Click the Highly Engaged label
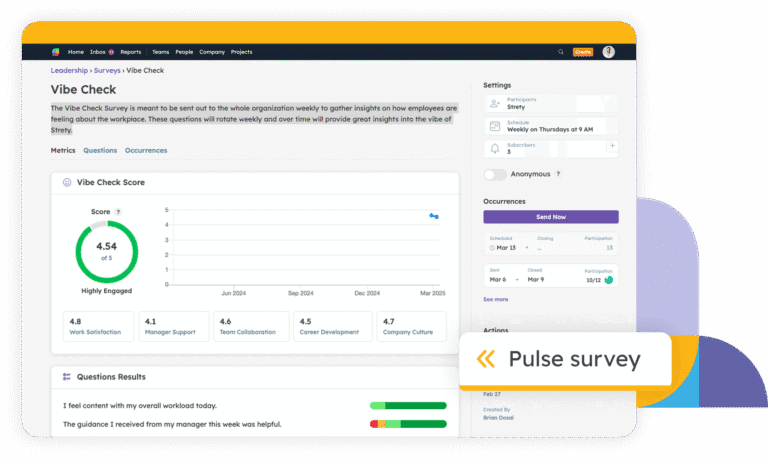 pyautogui.click(x=107, y=291)
